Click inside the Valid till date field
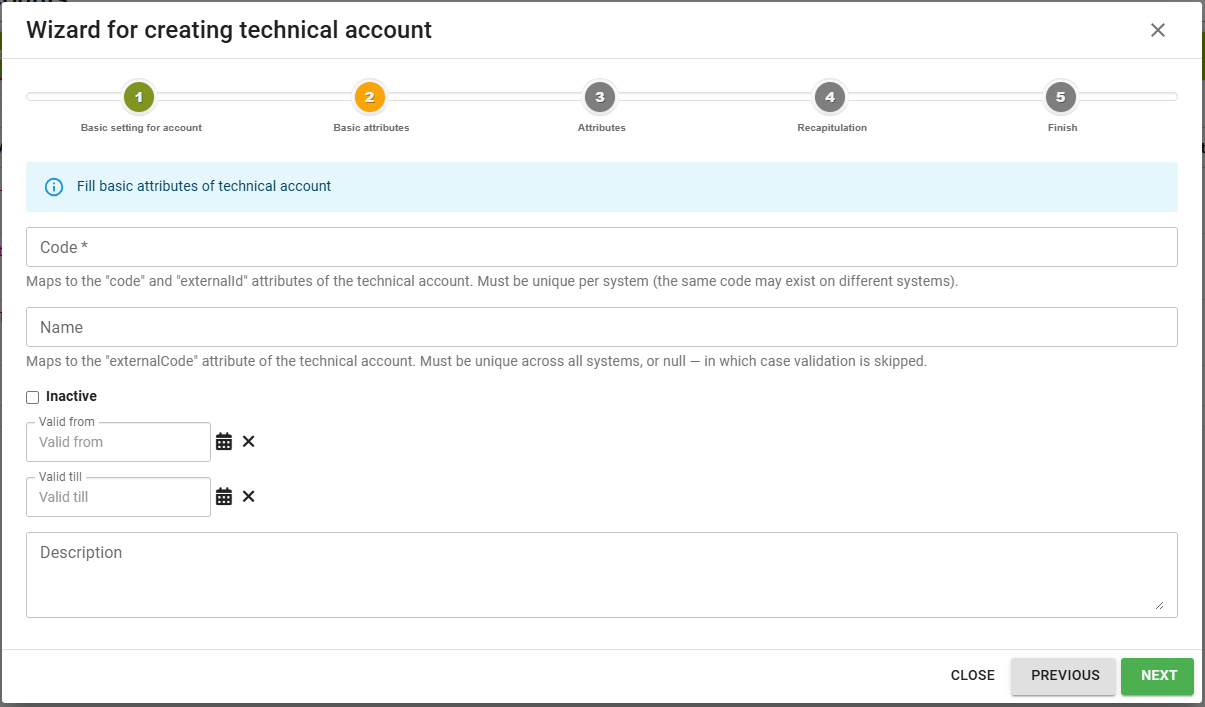Screen dimensions: 1205x707 pyautogui.click(x=118, y=497)
